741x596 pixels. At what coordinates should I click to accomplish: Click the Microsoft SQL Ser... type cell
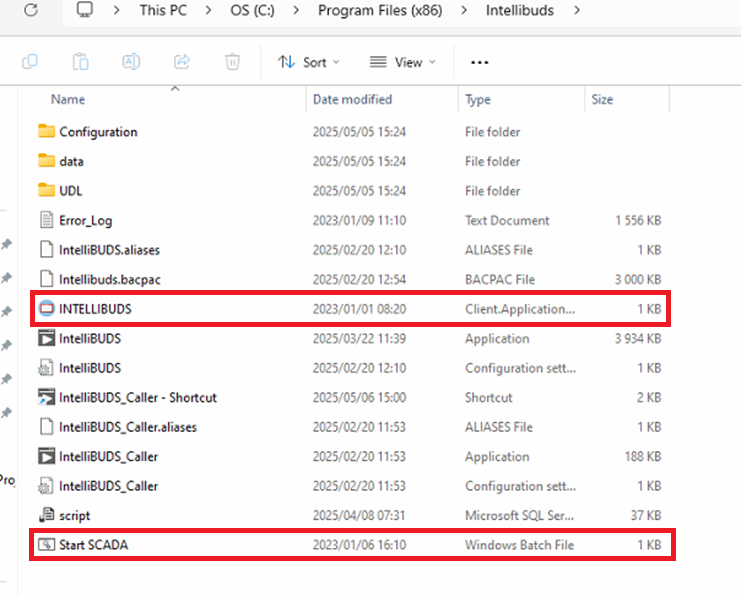click(519, 516)
